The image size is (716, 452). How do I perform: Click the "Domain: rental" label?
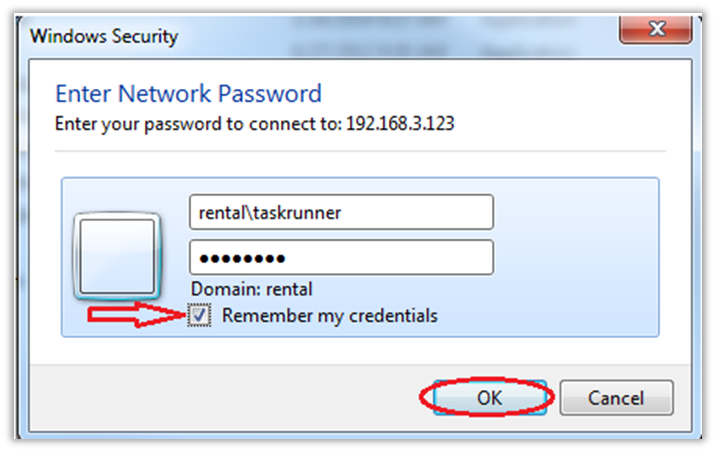coord(250,289)
